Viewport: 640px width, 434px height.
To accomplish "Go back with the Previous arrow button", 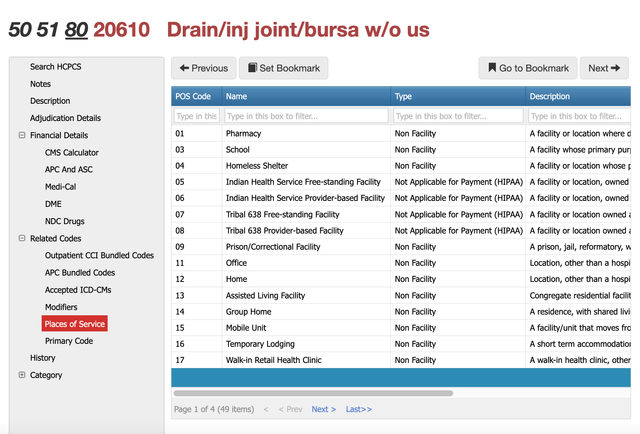I will point(203,68).
